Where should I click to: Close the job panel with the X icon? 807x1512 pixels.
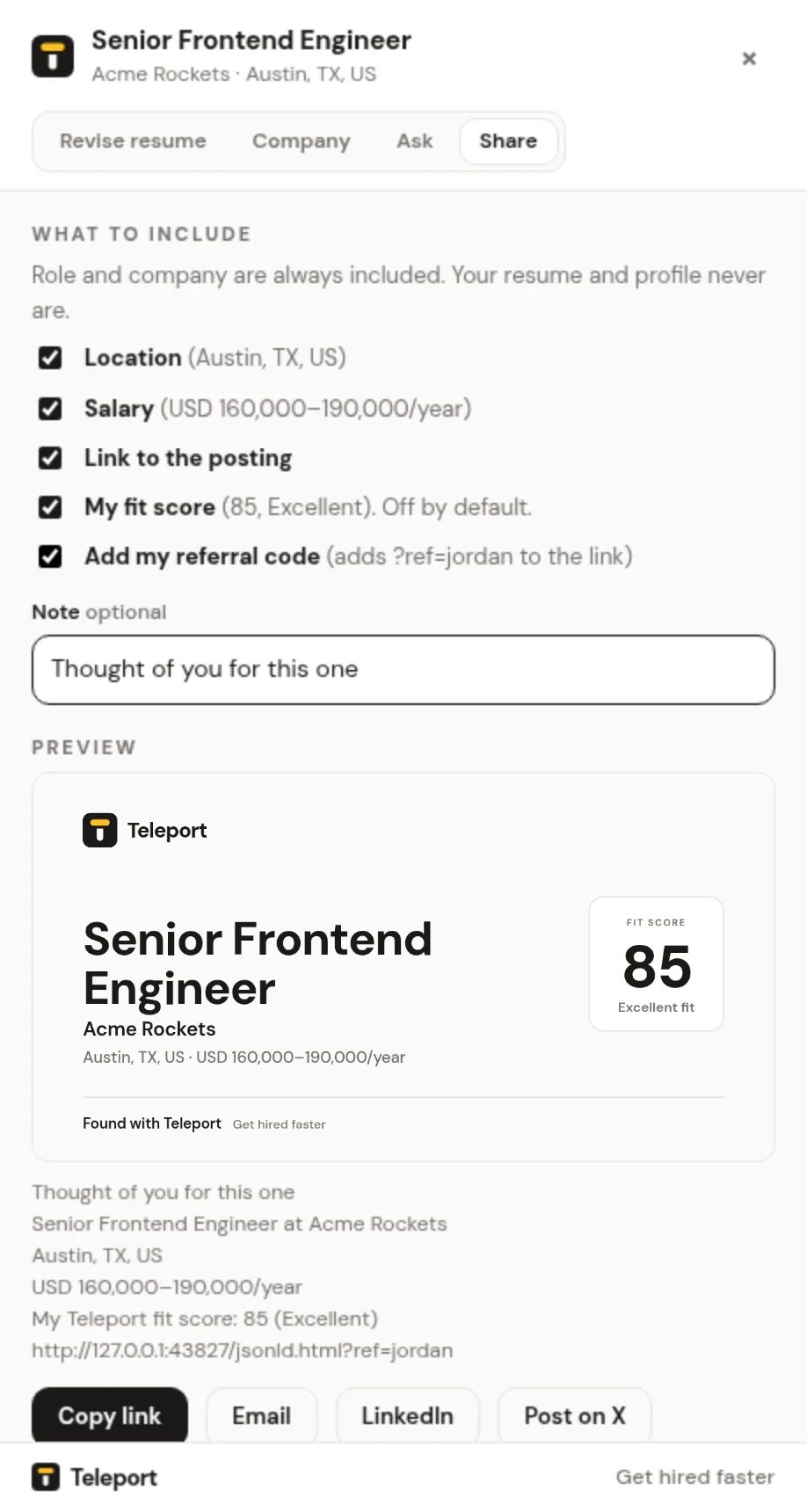click(749, 58)
